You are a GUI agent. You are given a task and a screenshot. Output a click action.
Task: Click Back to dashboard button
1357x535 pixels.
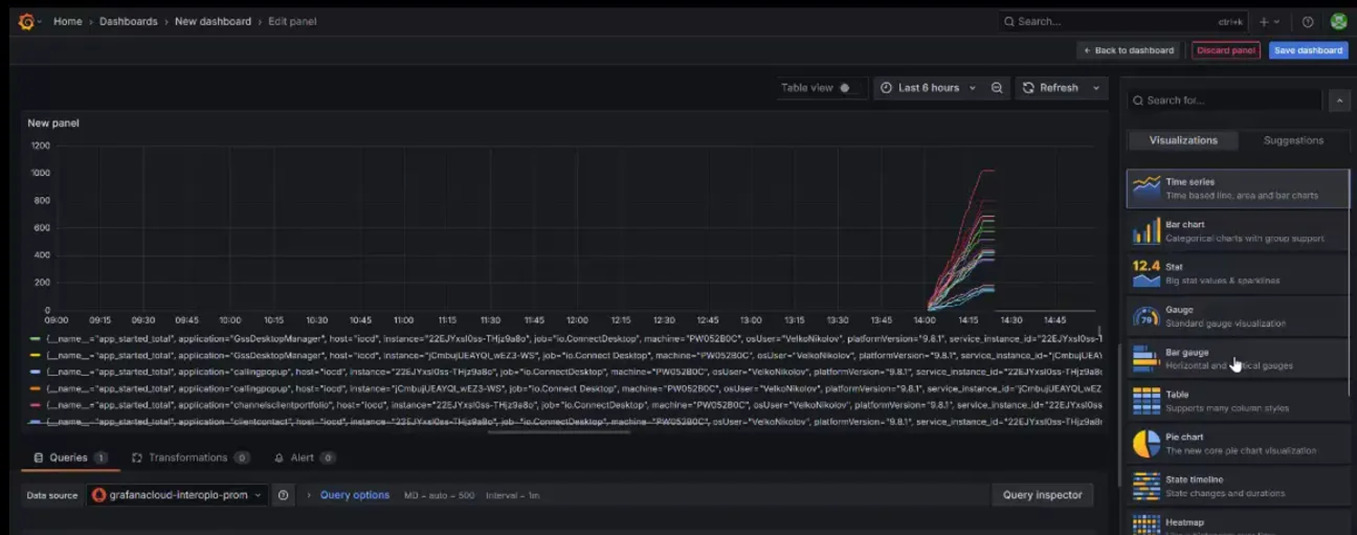pyautogui.click(x=1128, y=50)
